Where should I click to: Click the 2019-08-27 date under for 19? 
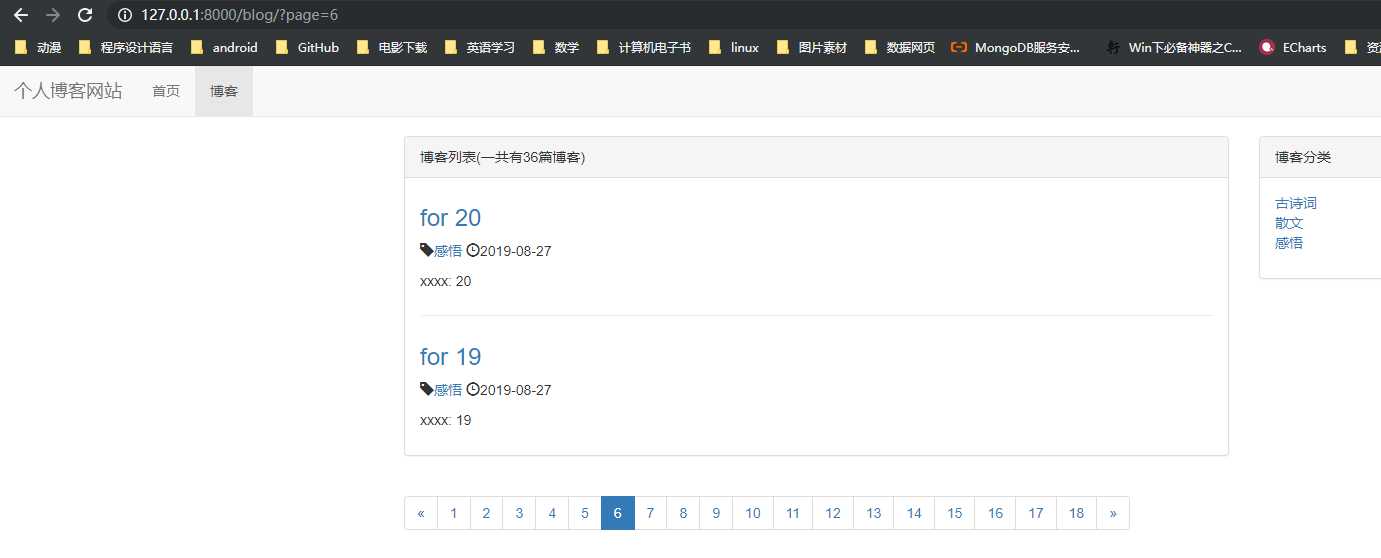[x=515, y=390]
